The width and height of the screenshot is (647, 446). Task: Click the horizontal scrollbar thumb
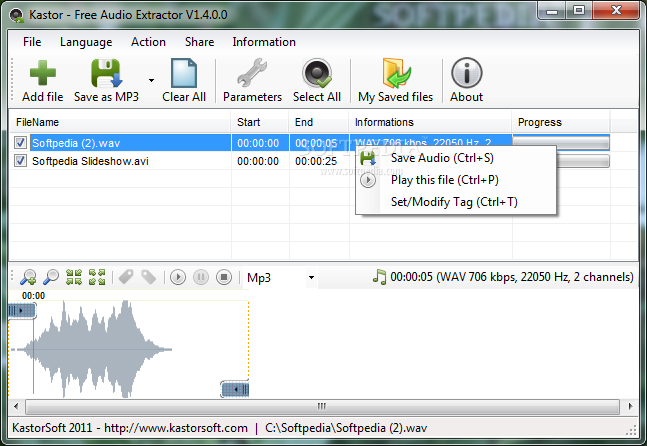tap(322, 406)
